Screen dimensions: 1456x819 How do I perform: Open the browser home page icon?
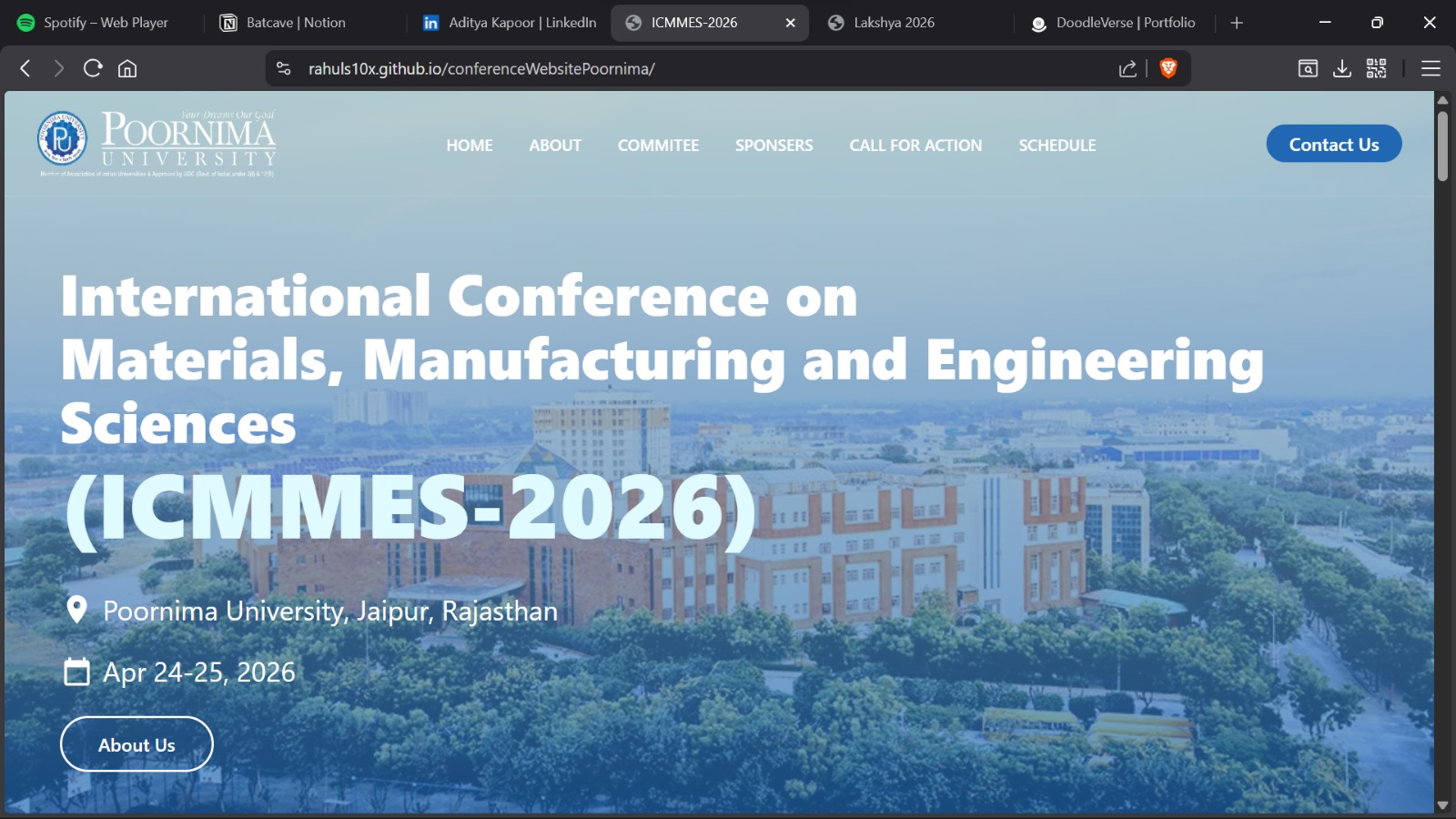click(127, 68)
